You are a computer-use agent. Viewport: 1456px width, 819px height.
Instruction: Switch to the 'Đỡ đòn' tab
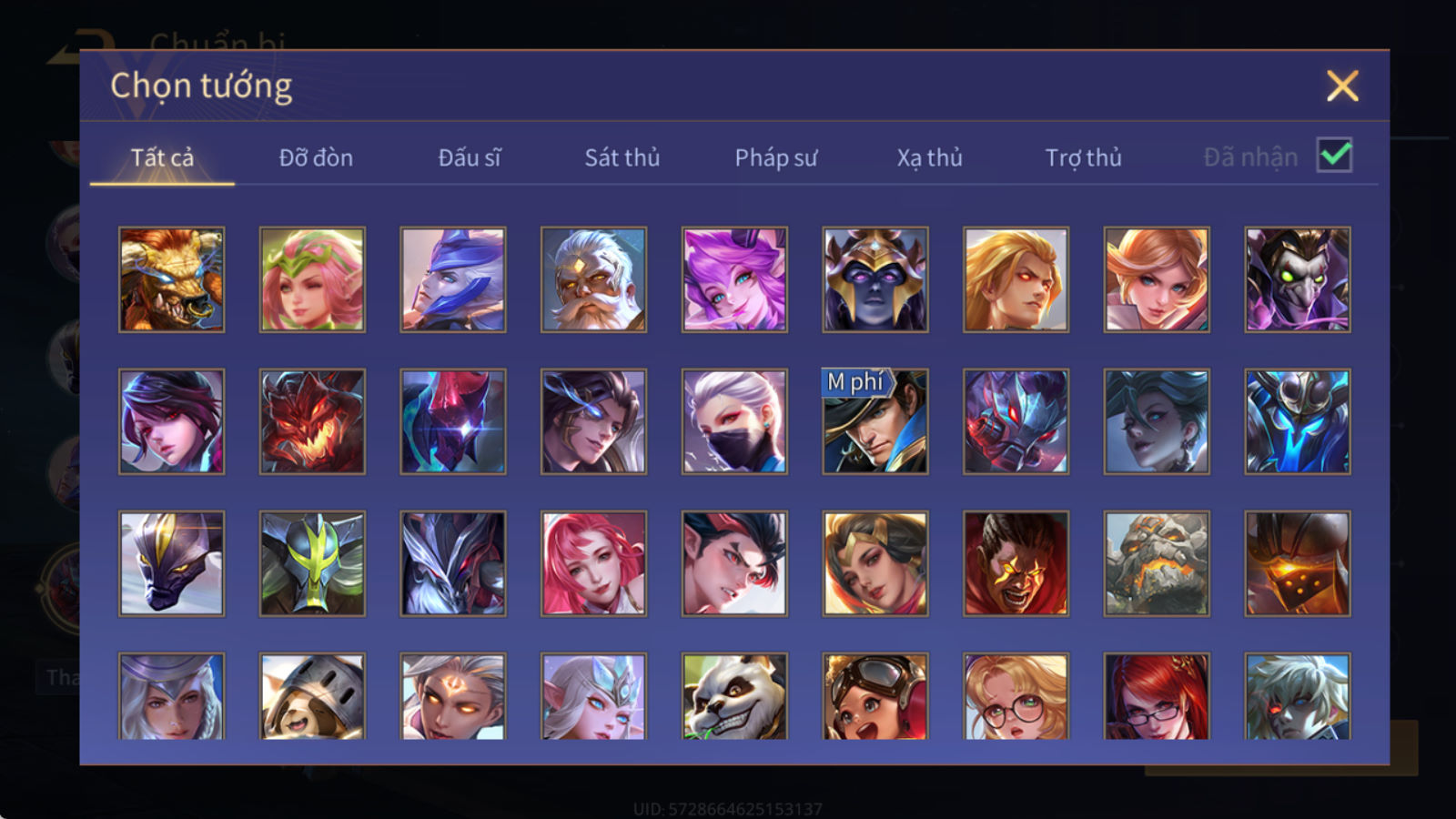[x=316, y=157]
